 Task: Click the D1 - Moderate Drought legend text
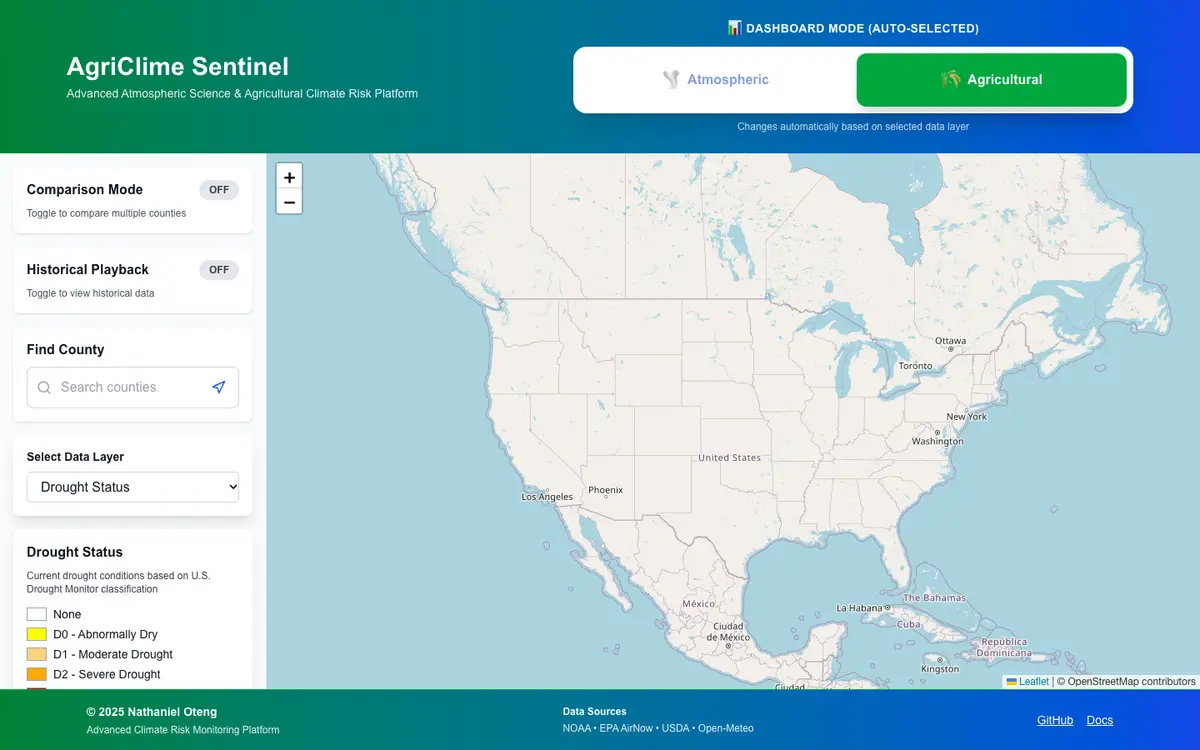pyautogui.click(x=113, y=654)
